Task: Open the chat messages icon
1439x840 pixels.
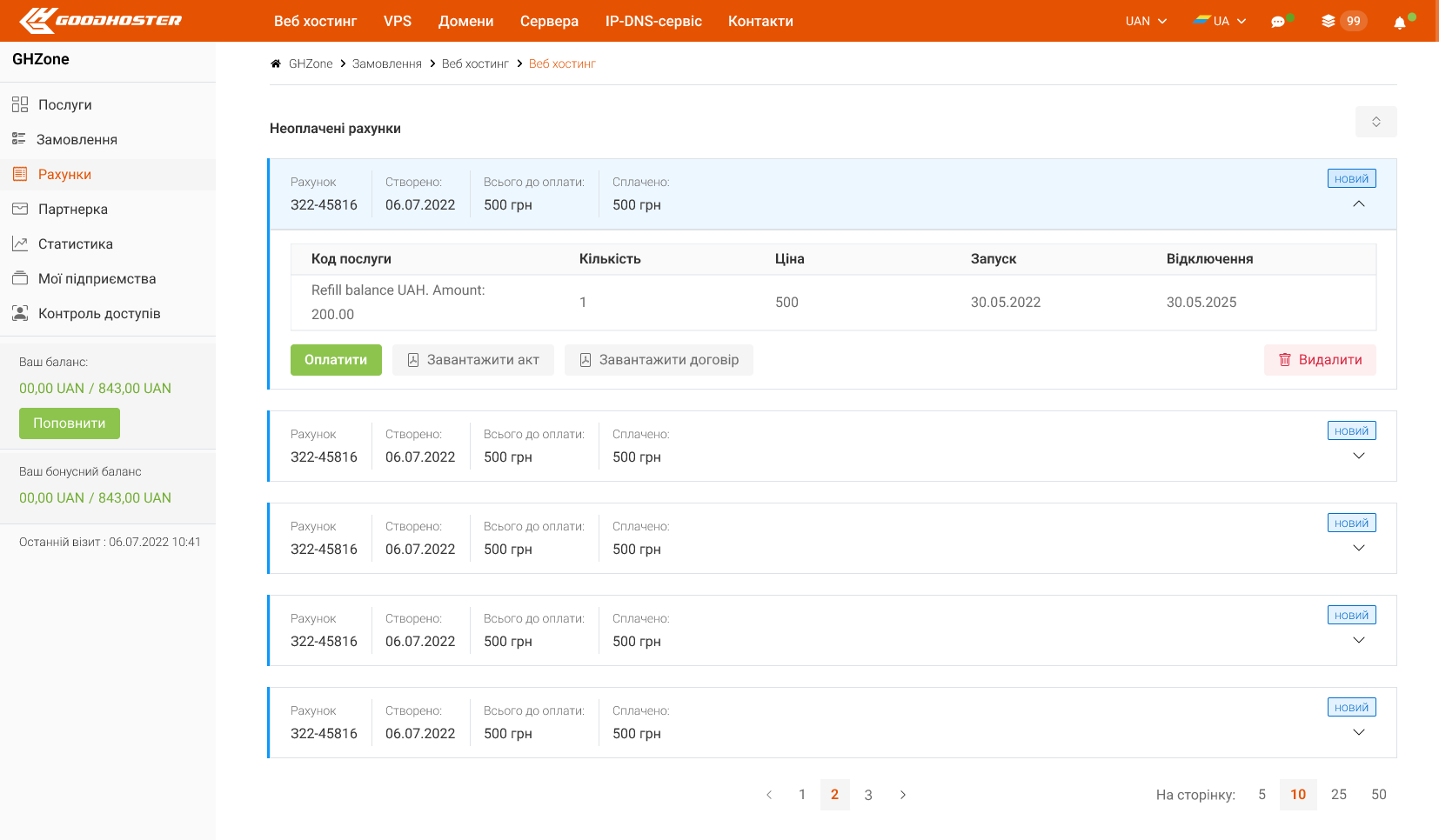Action: click(1278, 22)
